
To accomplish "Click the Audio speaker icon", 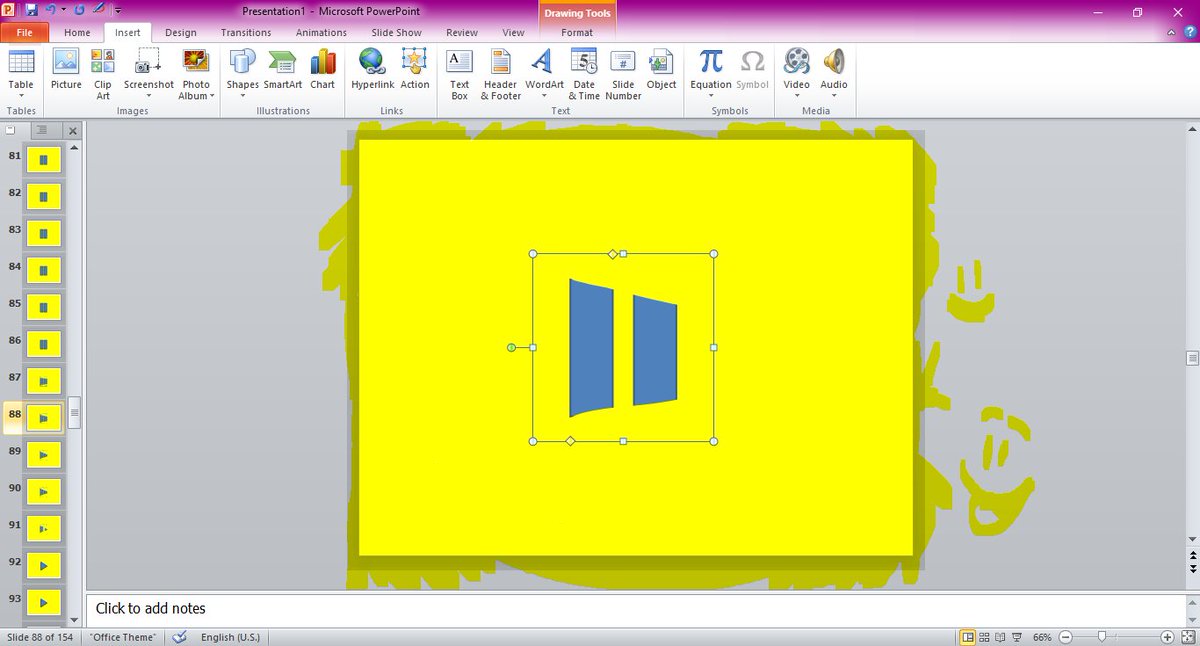I will [834, 61].
